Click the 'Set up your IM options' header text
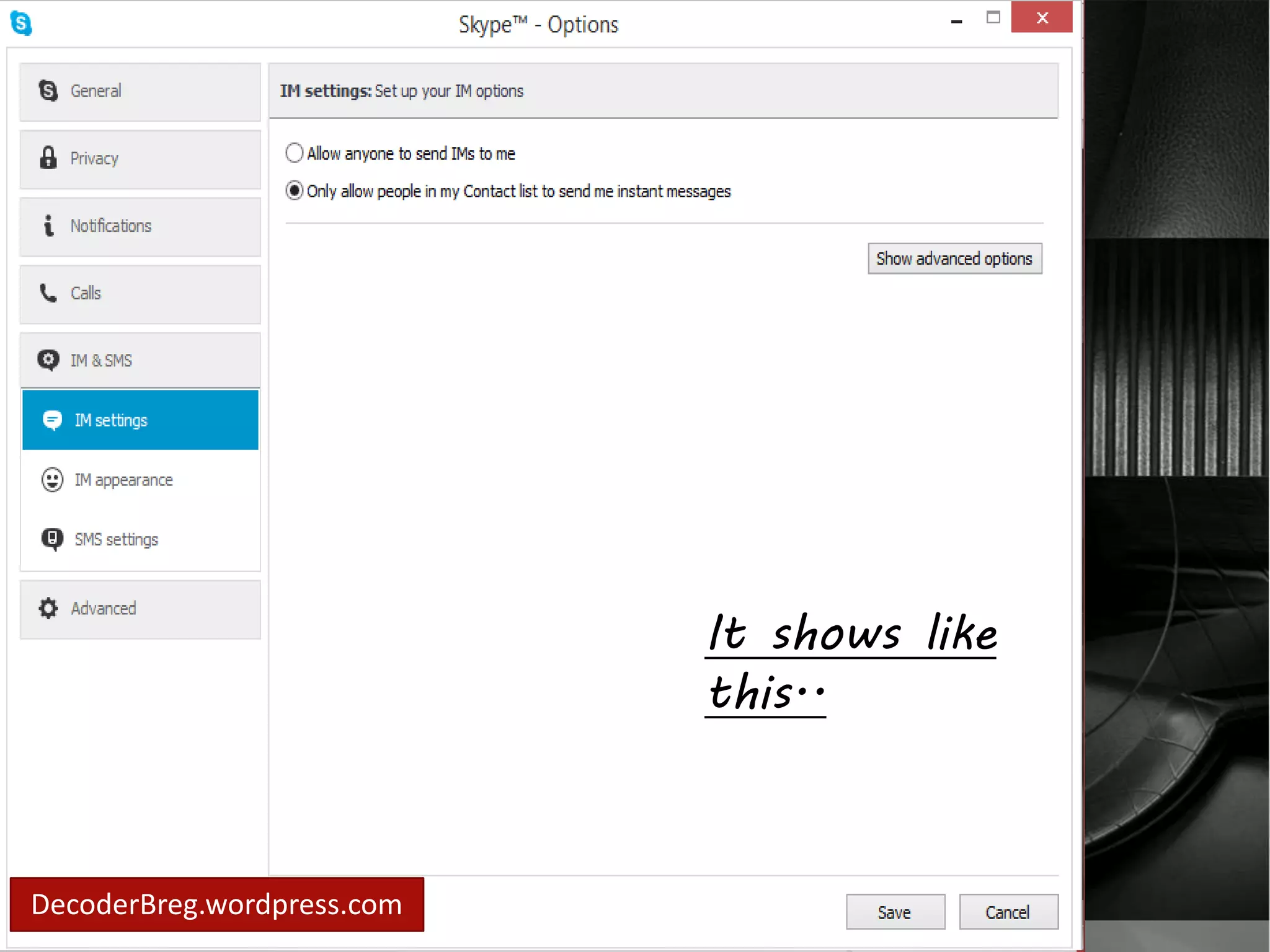Image resolution: width=1270 pixels, height=952 pixels. pos(449,91)
